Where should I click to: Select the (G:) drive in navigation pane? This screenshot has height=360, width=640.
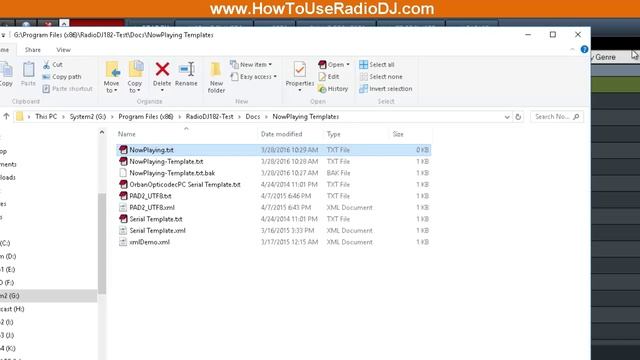(49, 296)
